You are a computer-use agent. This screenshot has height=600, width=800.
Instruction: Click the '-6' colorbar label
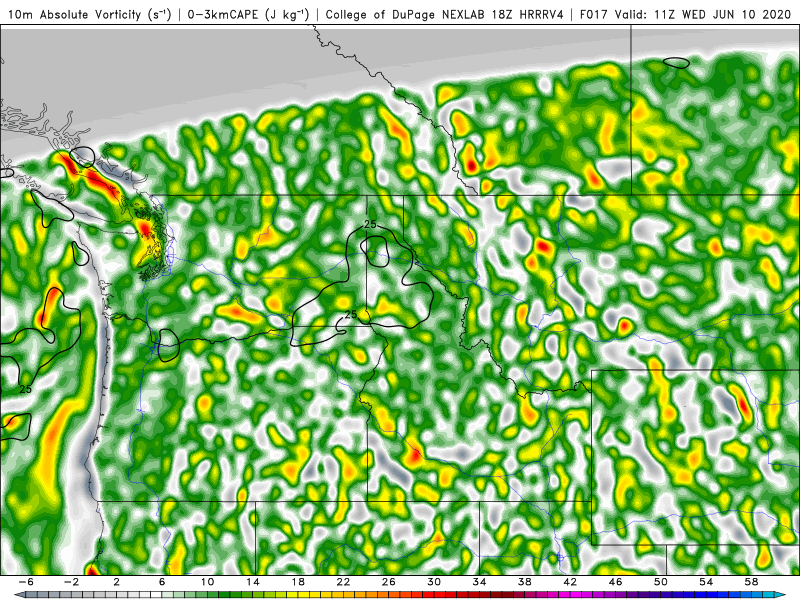click(26, 582)
